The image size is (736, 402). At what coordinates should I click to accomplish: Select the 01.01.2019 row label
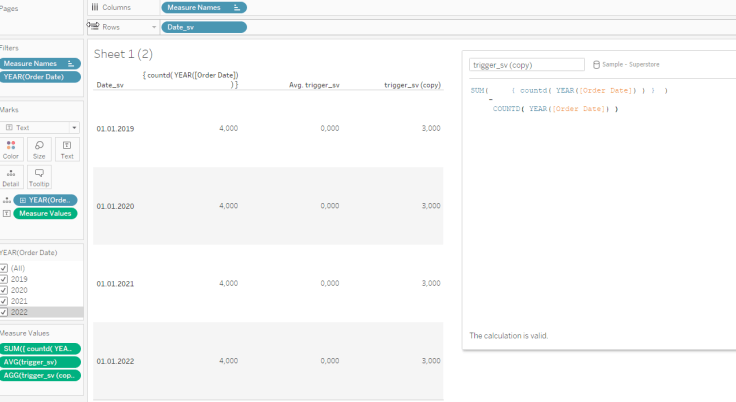[115, 129]
